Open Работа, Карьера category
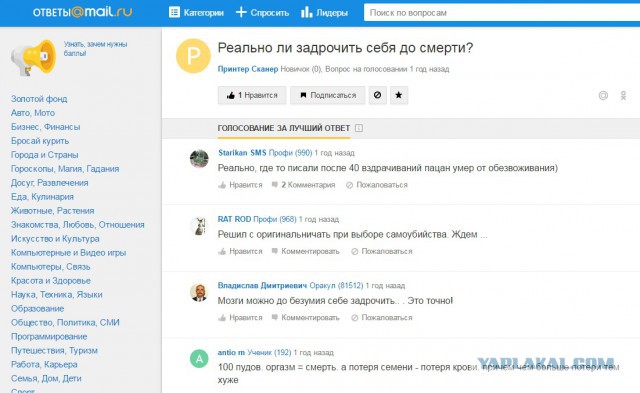The image size is (640, 393). coord(44,364)
